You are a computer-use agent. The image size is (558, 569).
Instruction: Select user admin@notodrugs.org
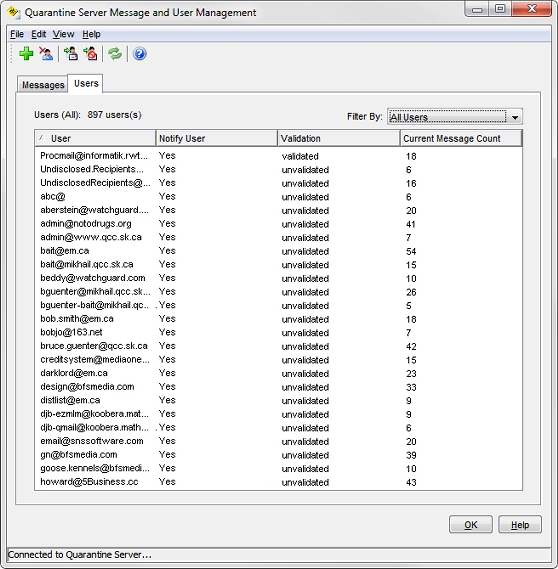(279, 224)
